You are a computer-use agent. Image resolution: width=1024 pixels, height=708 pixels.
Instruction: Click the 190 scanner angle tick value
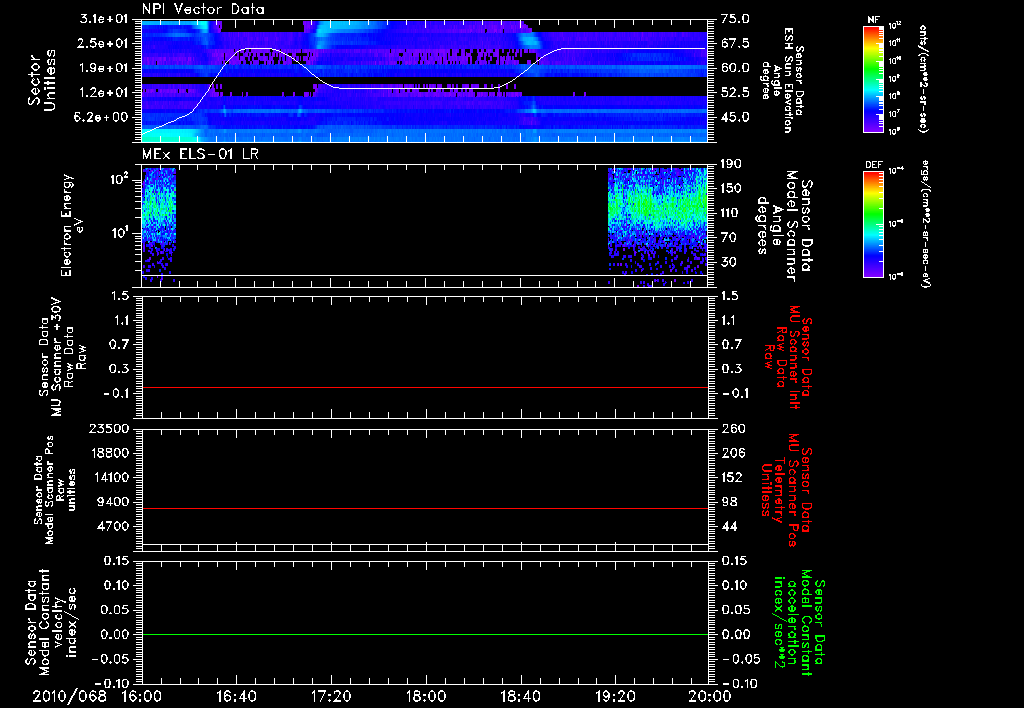pyautogui.click(x=731, y=164)
